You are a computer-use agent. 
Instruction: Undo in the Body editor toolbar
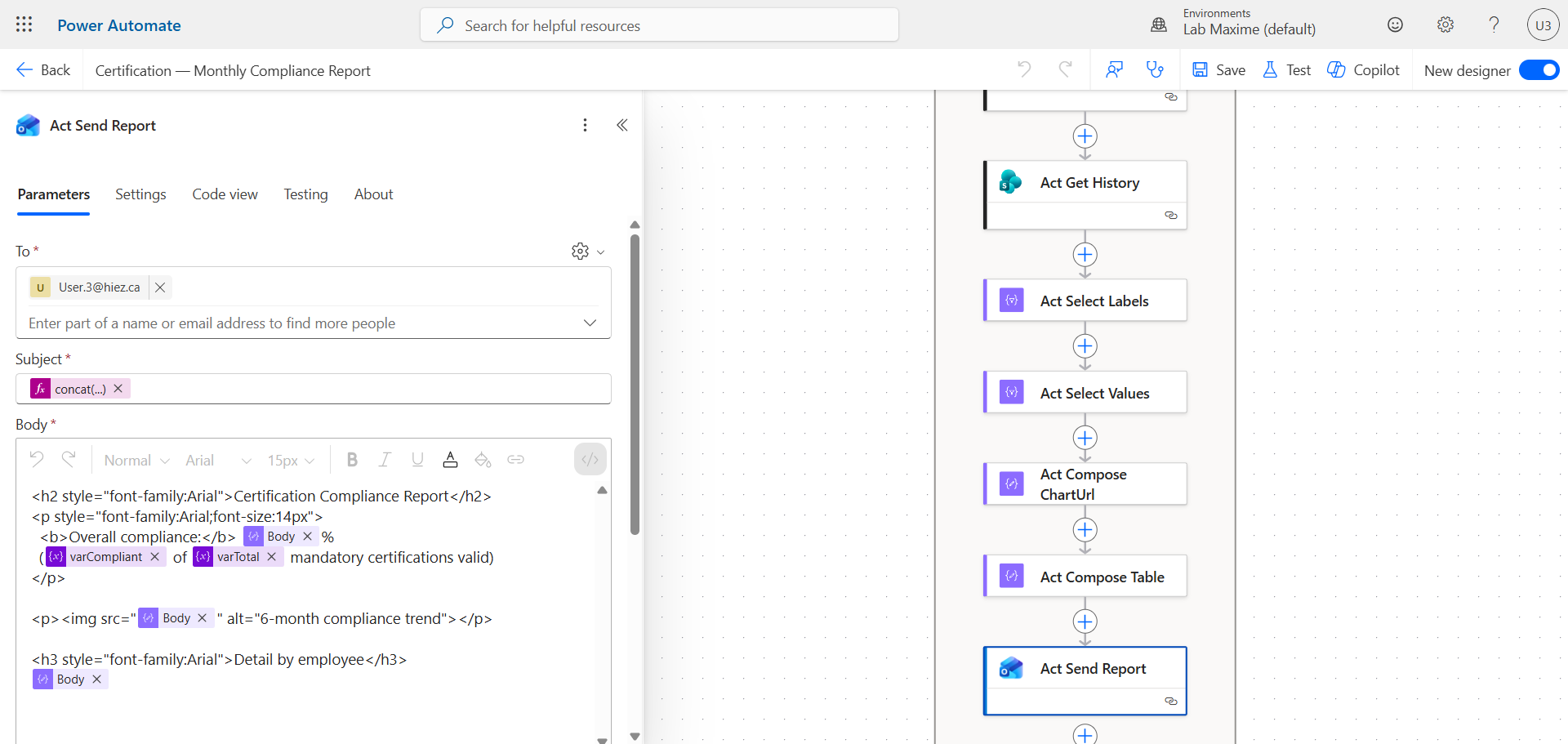(37, 460)
